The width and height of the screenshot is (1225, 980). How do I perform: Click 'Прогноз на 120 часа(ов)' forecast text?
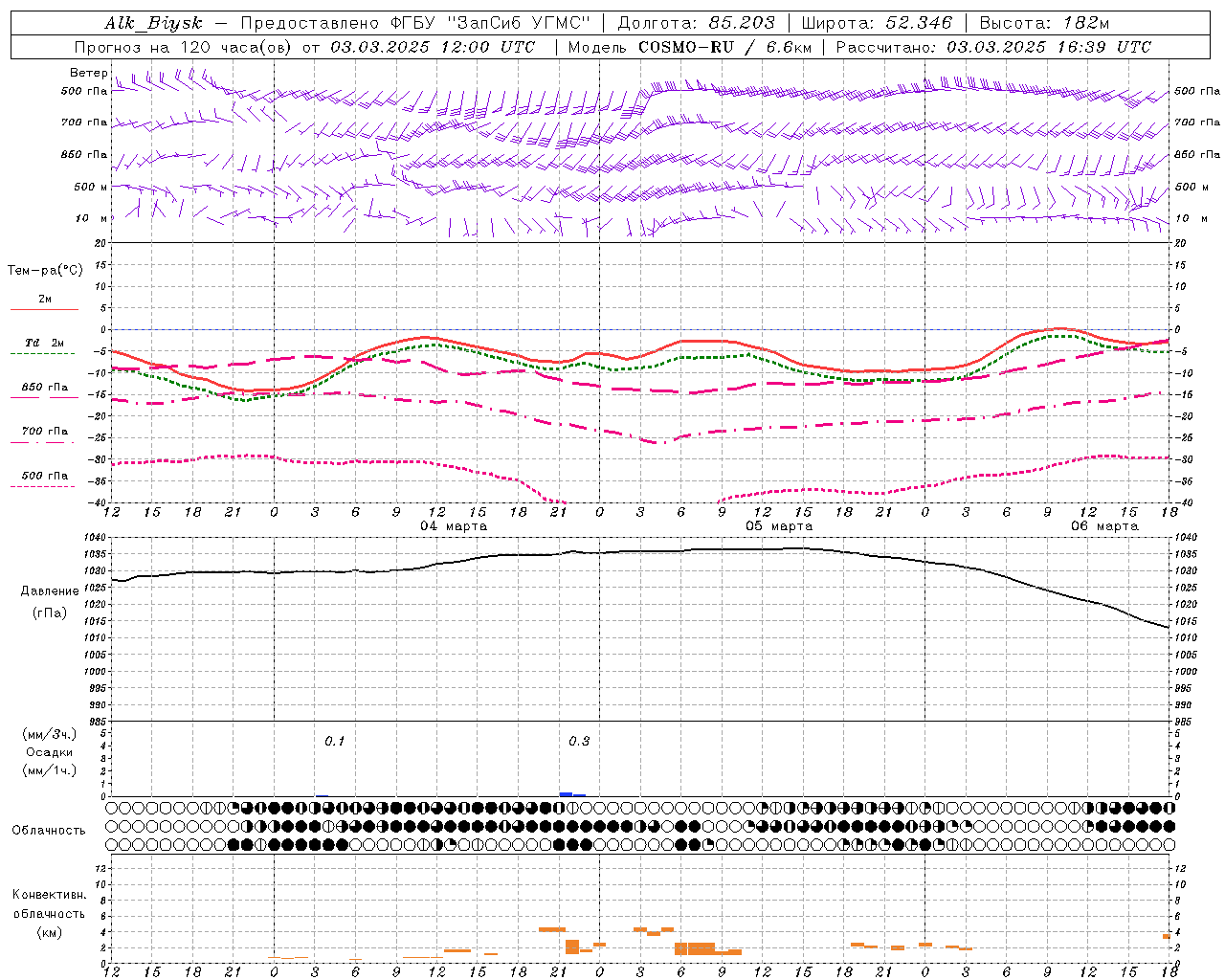point(183,47)
